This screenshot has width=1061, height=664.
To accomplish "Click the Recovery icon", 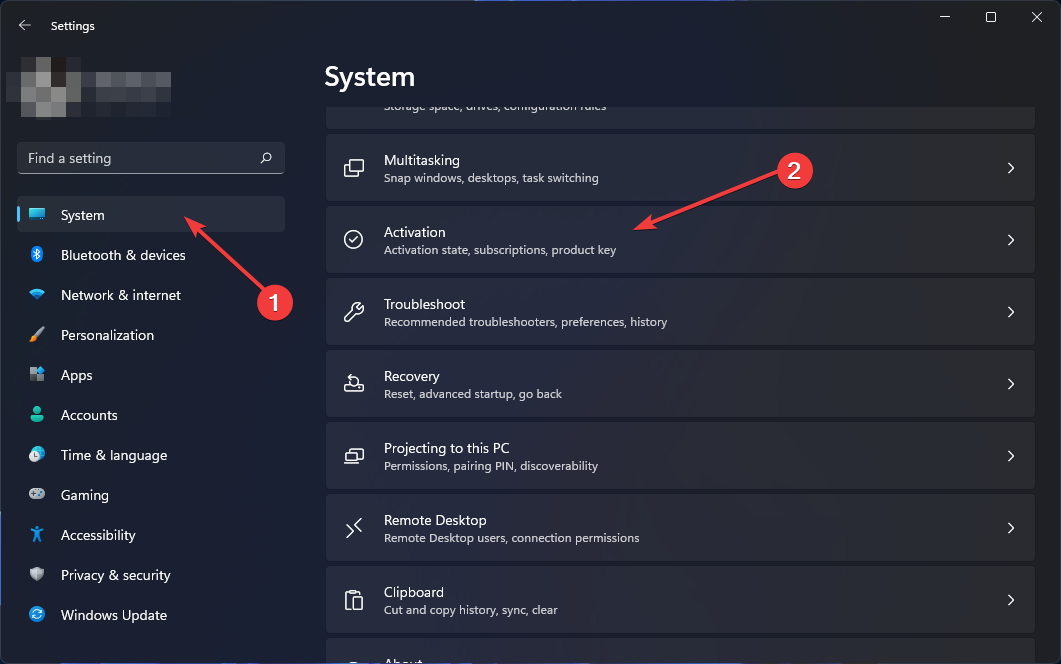I will (354, 383).
